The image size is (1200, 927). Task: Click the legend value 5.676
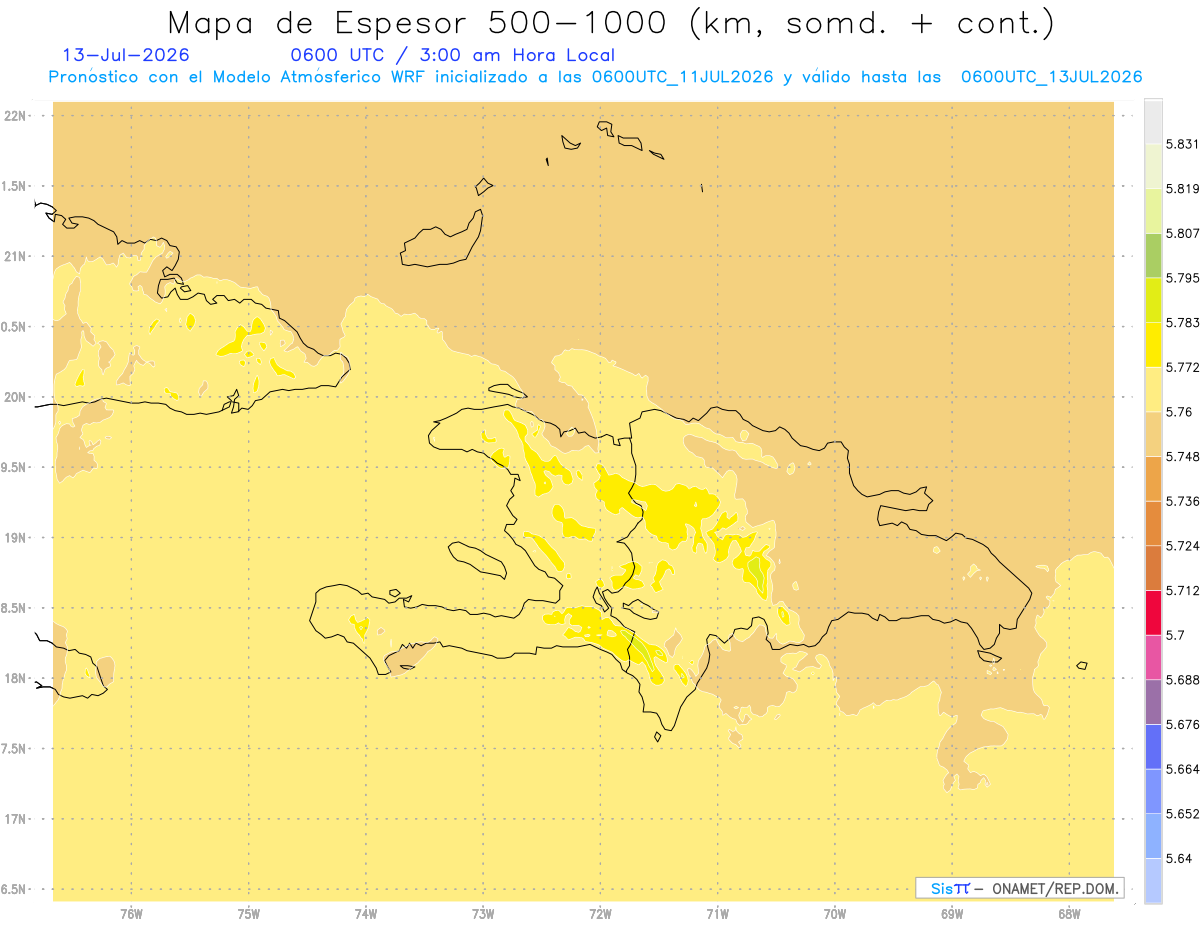tap(1182, 725)
